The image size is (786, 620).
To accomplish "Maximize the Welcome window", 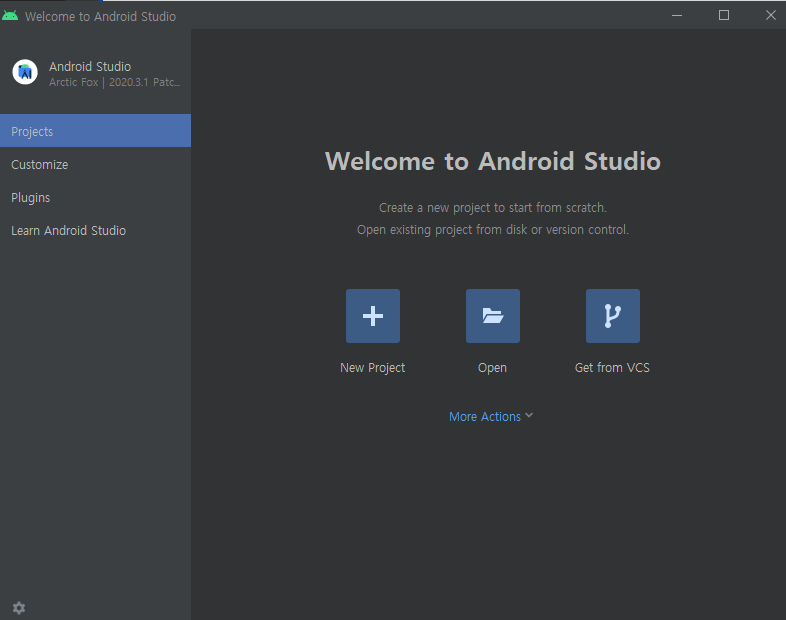I will coord(724,16).
